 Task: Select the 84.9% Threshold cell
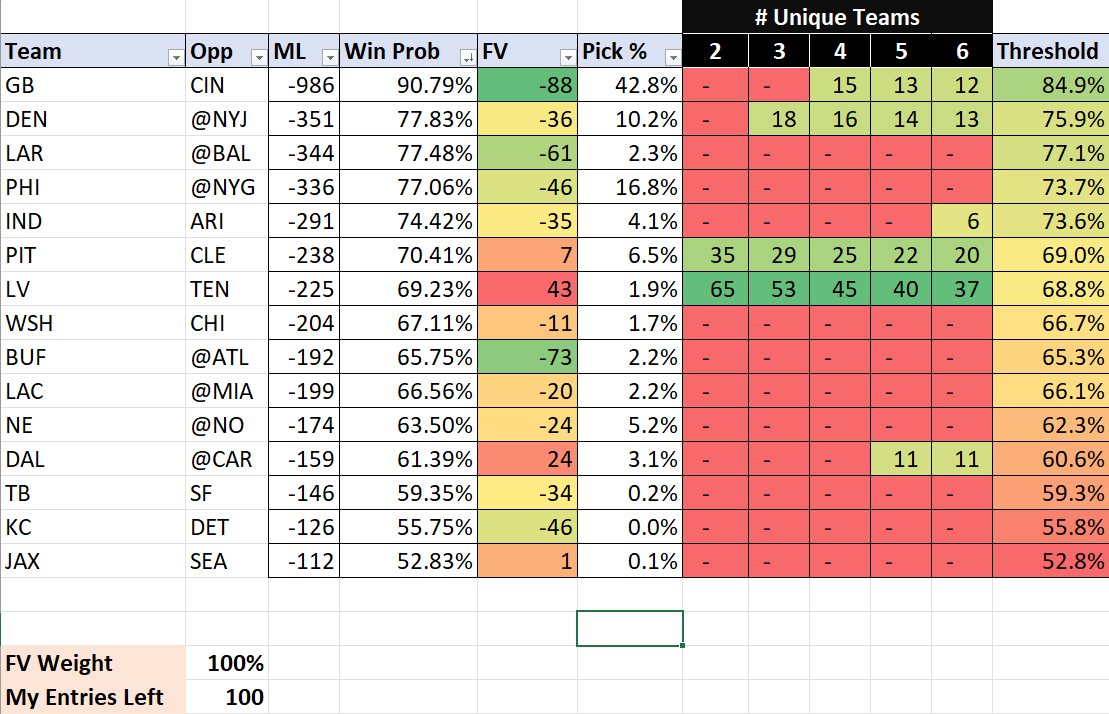pyautogui.click(x=1050, y=85)
